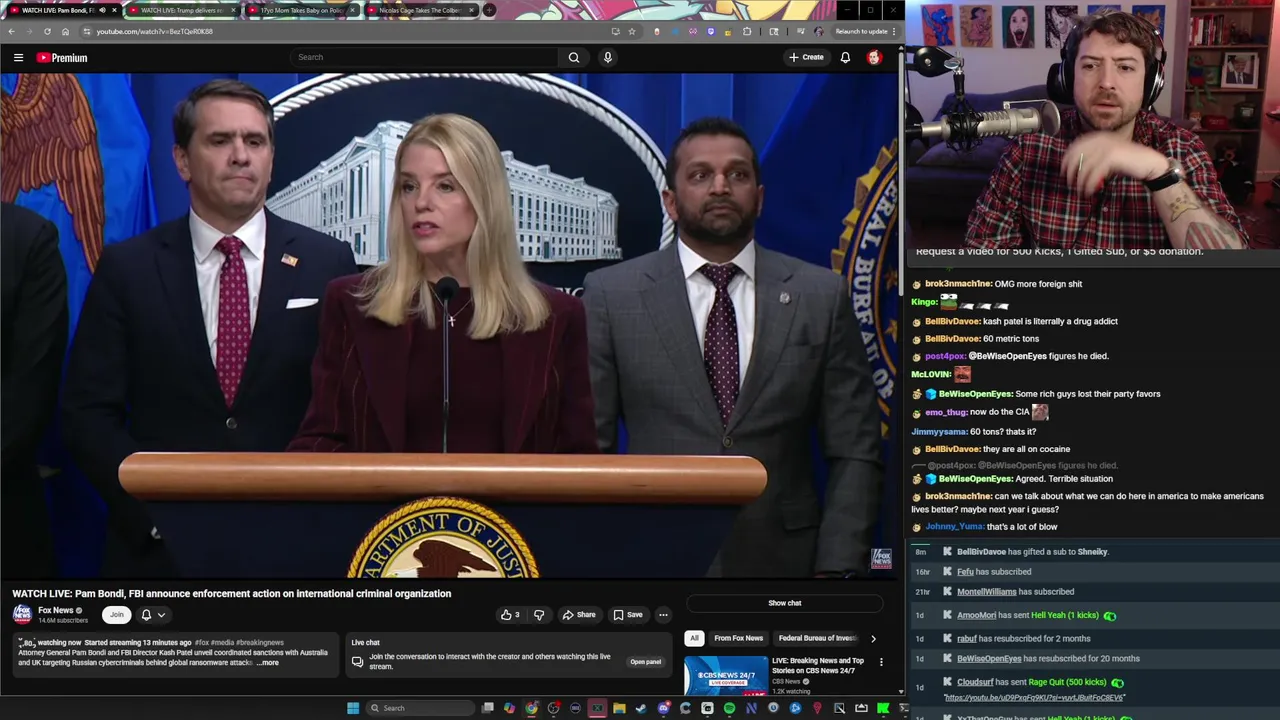1280x720 pixels.
Task: Open the browser extensions puzzle icon
Action: tap(747, 31)
